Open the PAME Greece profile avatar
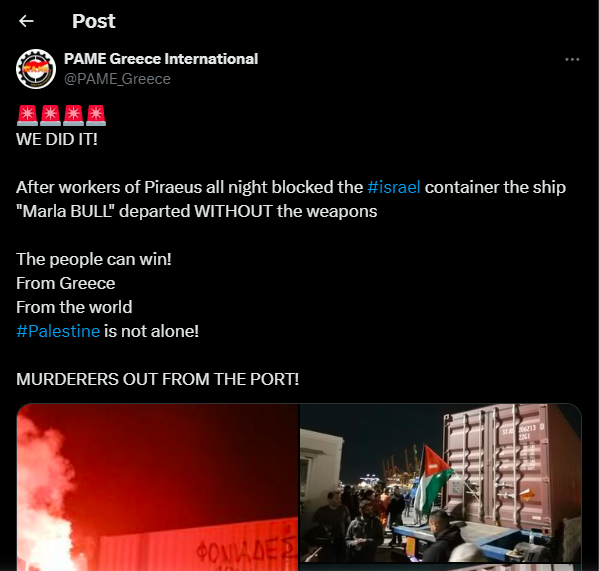This screenshot has width=599, height=571. [36, 69]
